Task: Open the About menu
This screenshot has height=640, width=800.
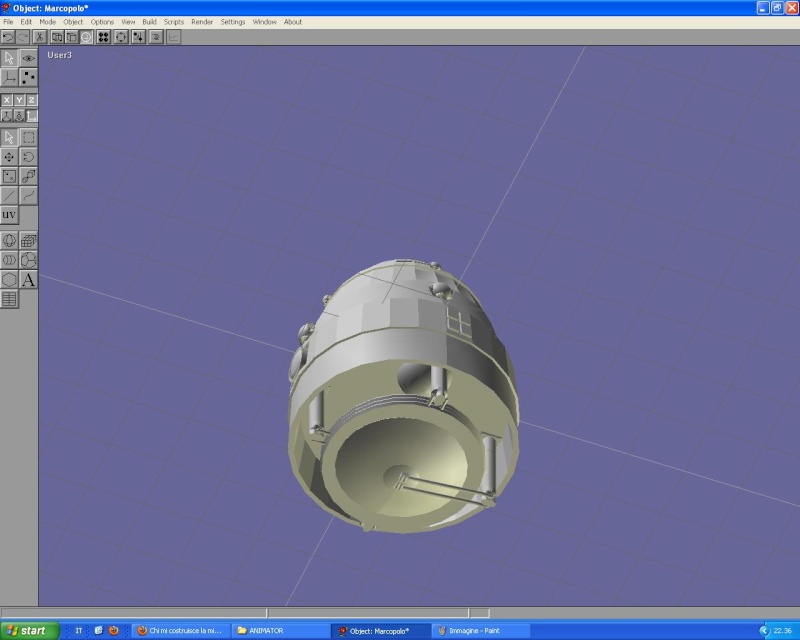Action: click(x=293, y=22)
